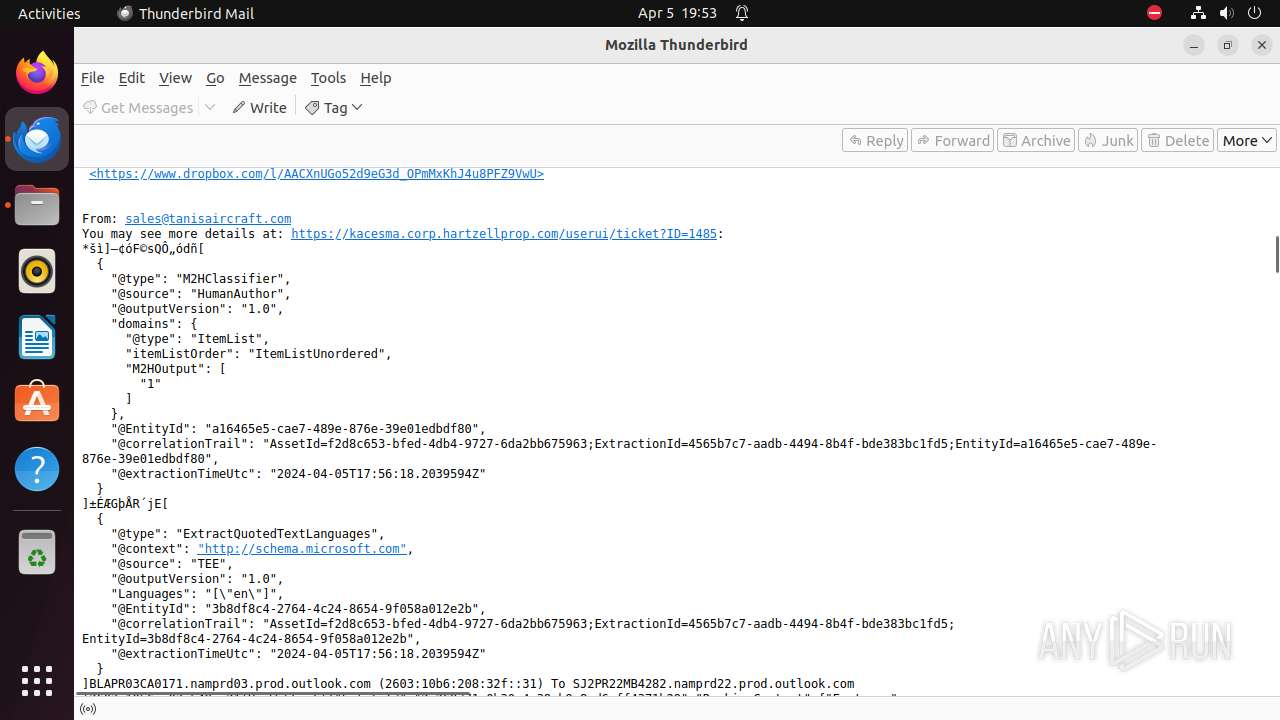Archive this message
The height and width of the screenshot is (720, 1280).
pyautogui.click(x=1037, y=140)
